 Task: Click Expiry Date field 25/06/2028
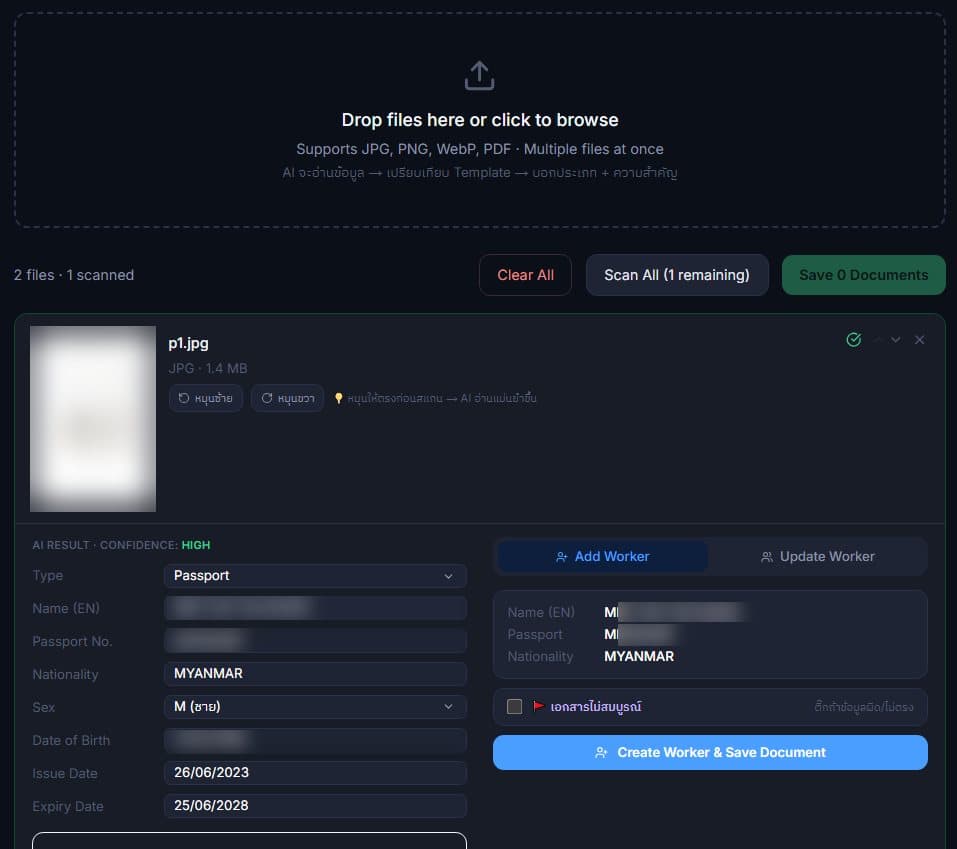(316, 805)
